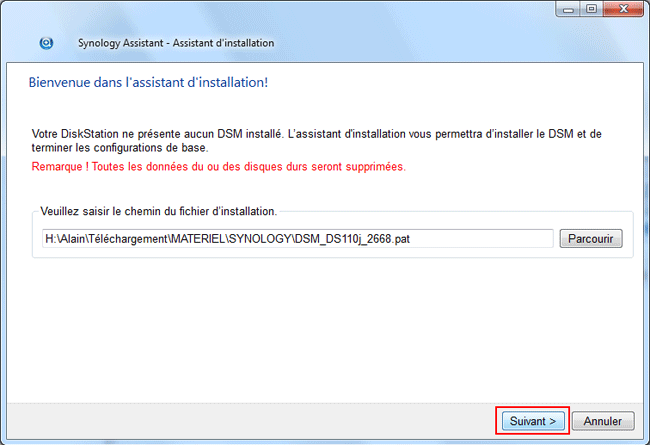Click the 'terminer les configurations de base' line
650x445 pixels.
[x=120, y=148]
